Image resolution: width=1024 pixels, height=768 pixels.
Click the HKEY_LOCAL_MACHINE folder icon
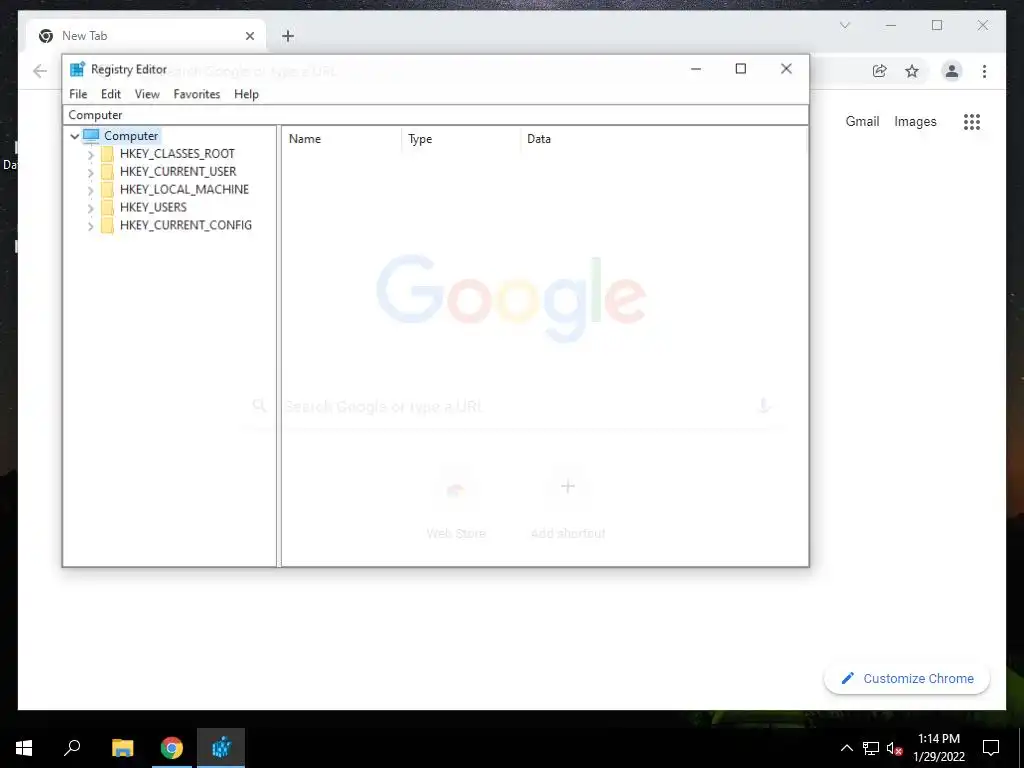107,189
